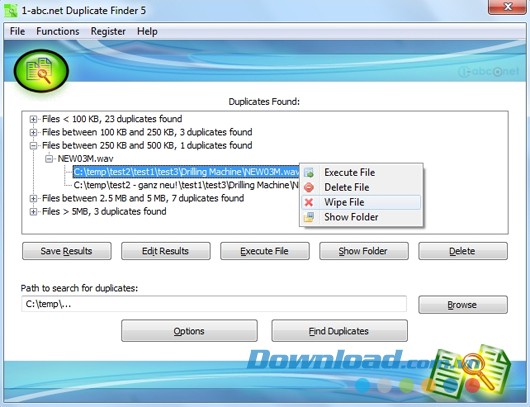Select 'Files > 5MB, 3 duplicates found' row
Viewport: 530px width, 407px height.
tap(104, 212)
